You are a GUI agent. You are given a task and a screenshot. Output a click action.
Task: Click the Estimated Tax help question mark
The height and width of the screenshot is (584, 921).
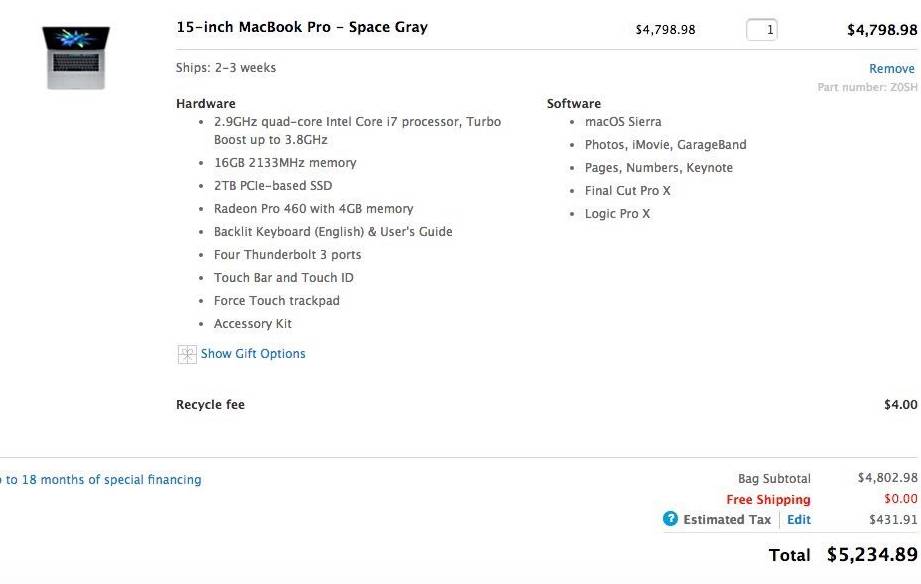point(671,519)
